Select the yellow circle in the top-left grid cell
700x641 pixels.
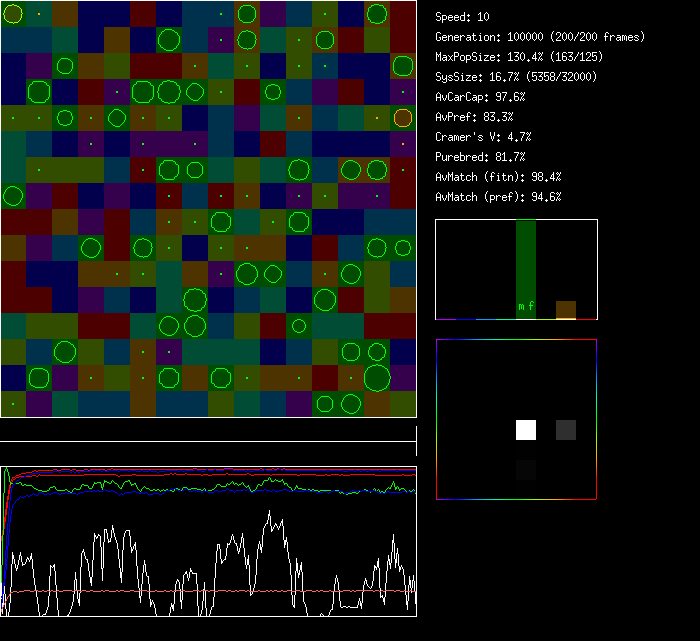point(12,14)
